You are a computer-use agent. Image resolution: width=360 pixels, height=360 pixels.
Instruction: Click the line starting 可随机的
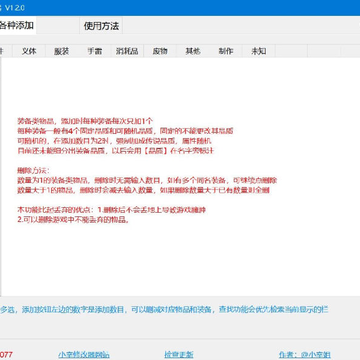[114, 141]
